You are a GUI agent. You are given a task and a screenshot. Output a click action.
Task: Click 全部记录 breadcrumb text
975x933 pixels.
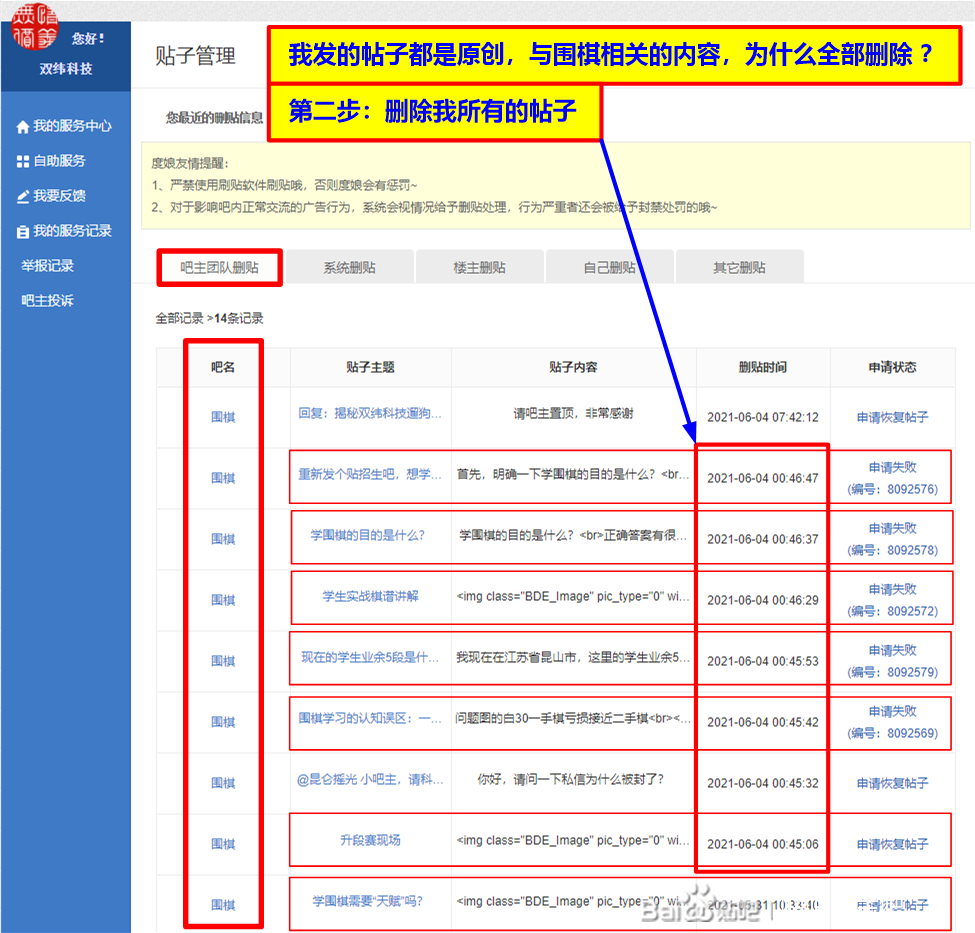coord(179,319)
